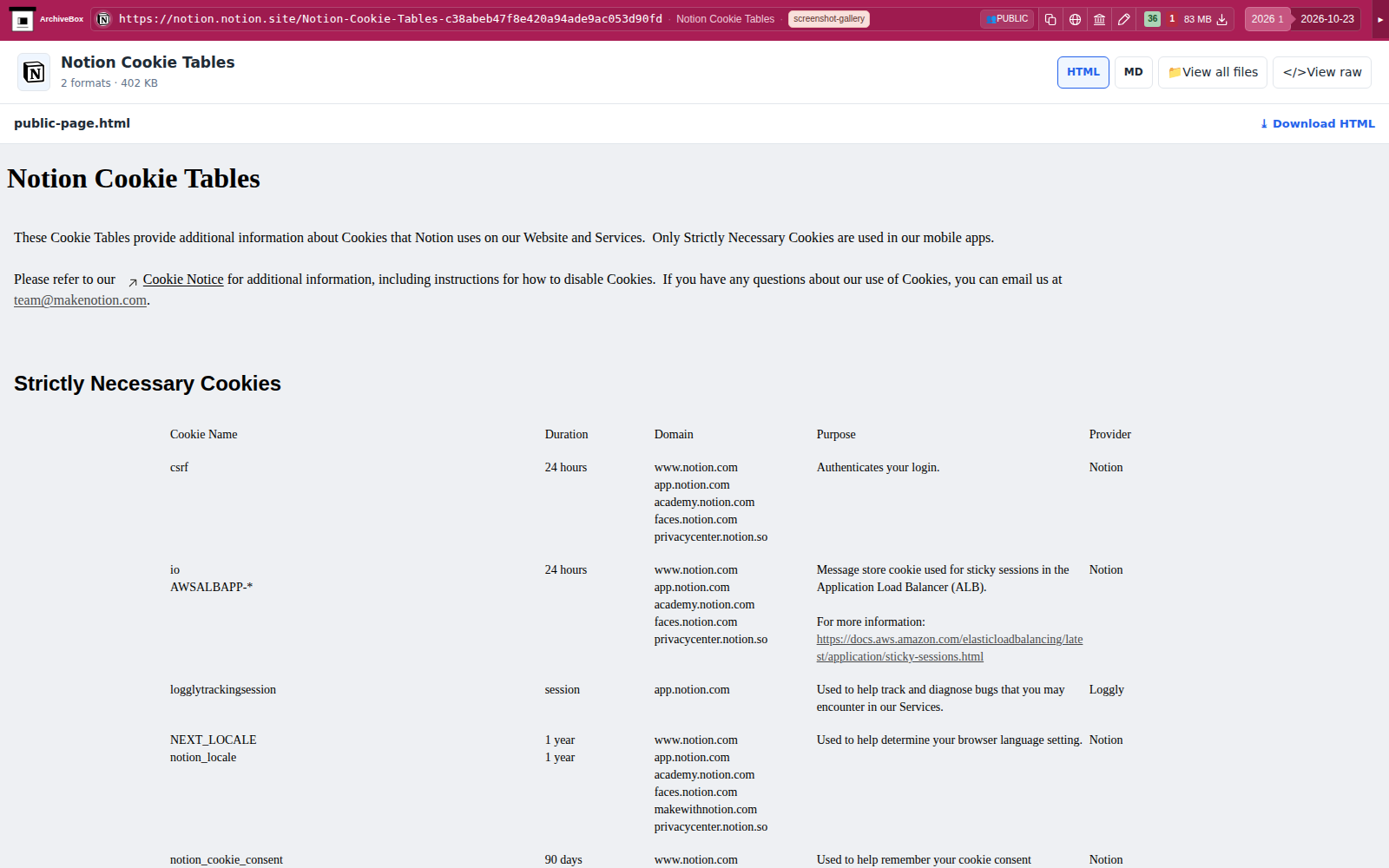Click Download HTML link
Image resolution: width=1389 pixels, height=868 pixels.
[x=1317, y=124]
